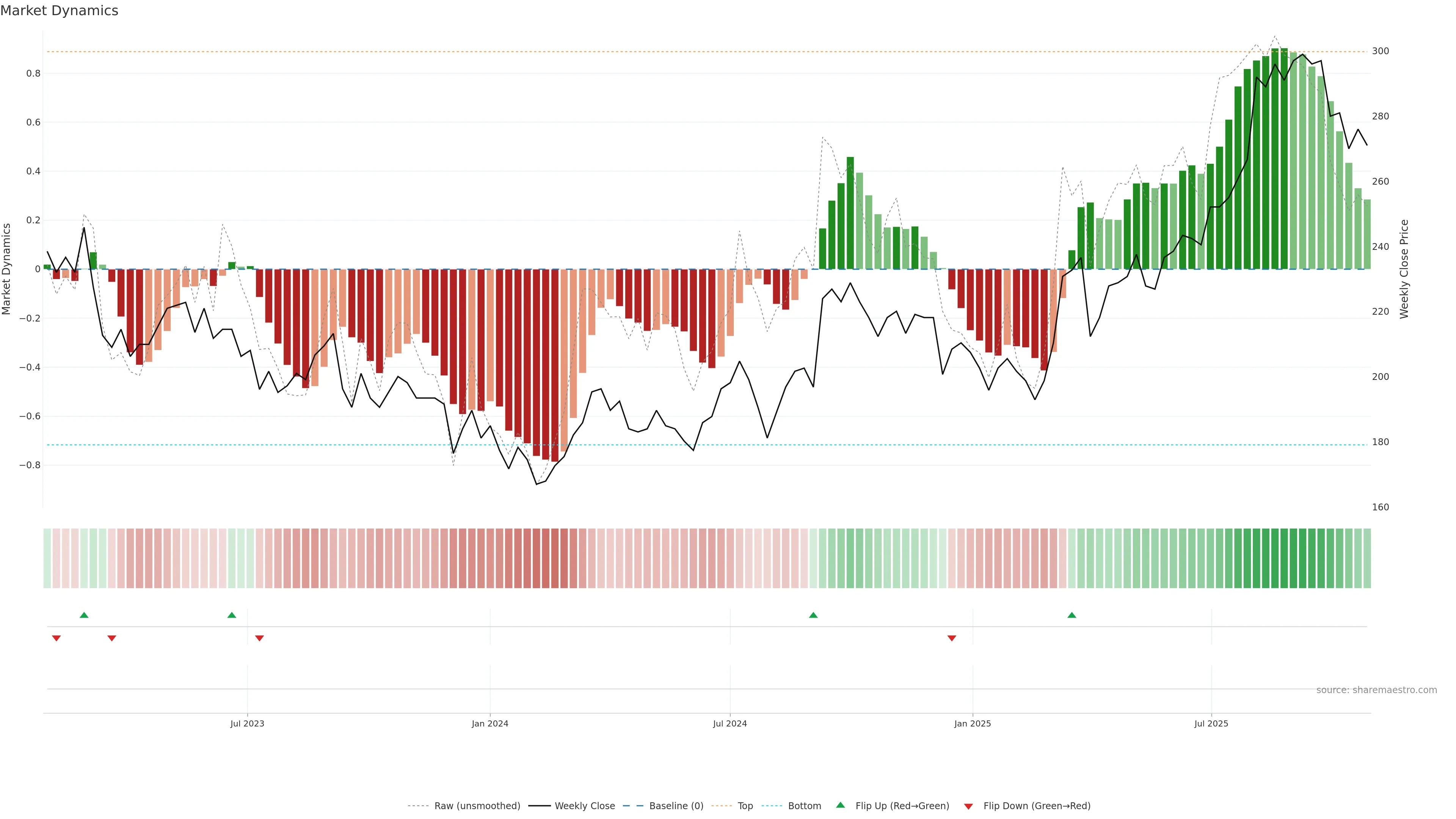
Task: Toggle the Baseline (0) legend entry
Action: pyautogui.click(x=676, y=806)
